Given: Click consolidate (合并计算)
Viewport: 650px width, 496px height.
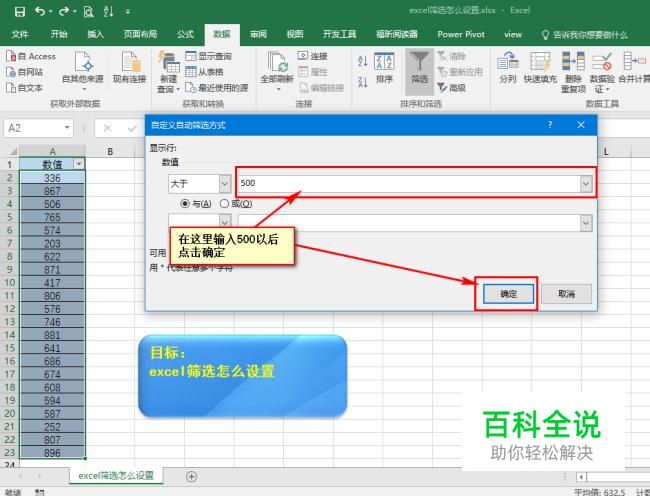Looking at the screenshot, I should point(634,68).
